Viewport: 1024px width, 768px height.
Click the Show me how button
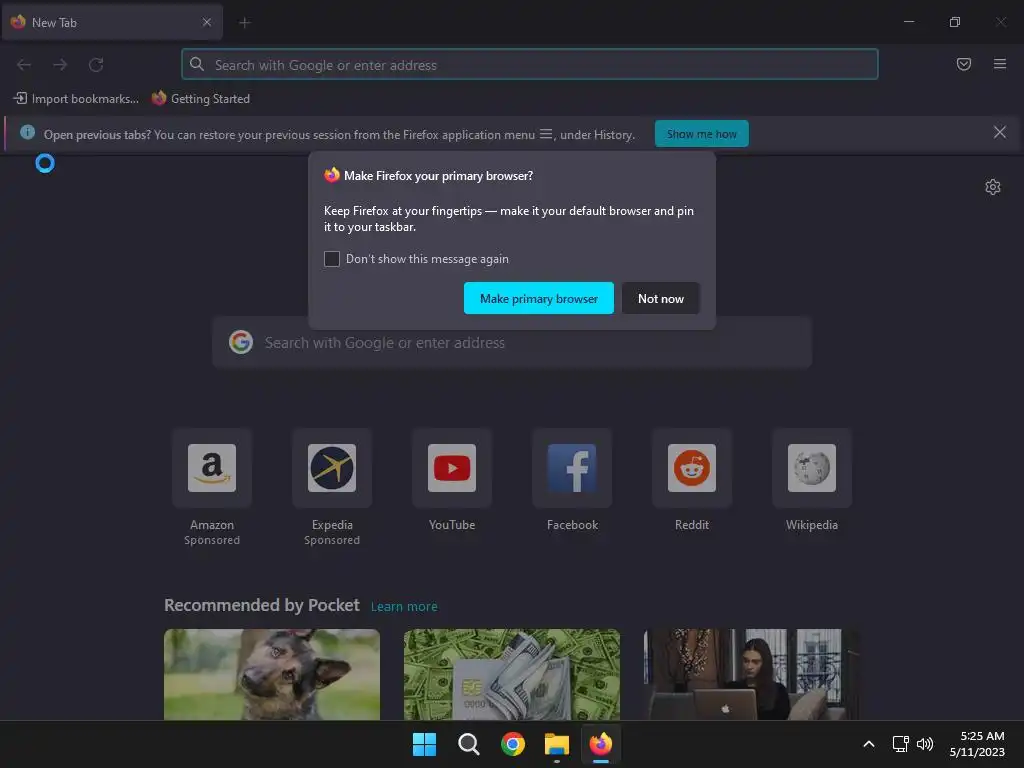pyautogui.click(x=701, y=134)
